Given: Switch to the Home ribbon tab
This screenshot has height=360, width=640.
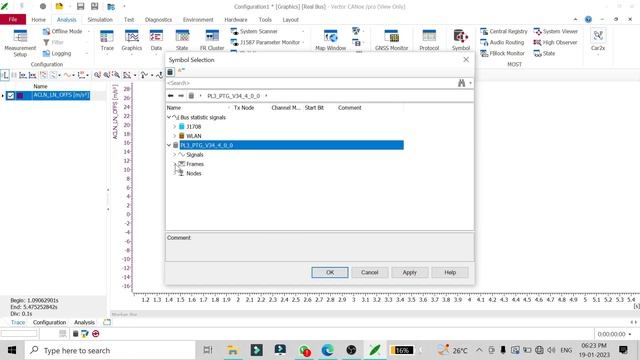Looking at the screenshot, I should (x=39, y=20).
